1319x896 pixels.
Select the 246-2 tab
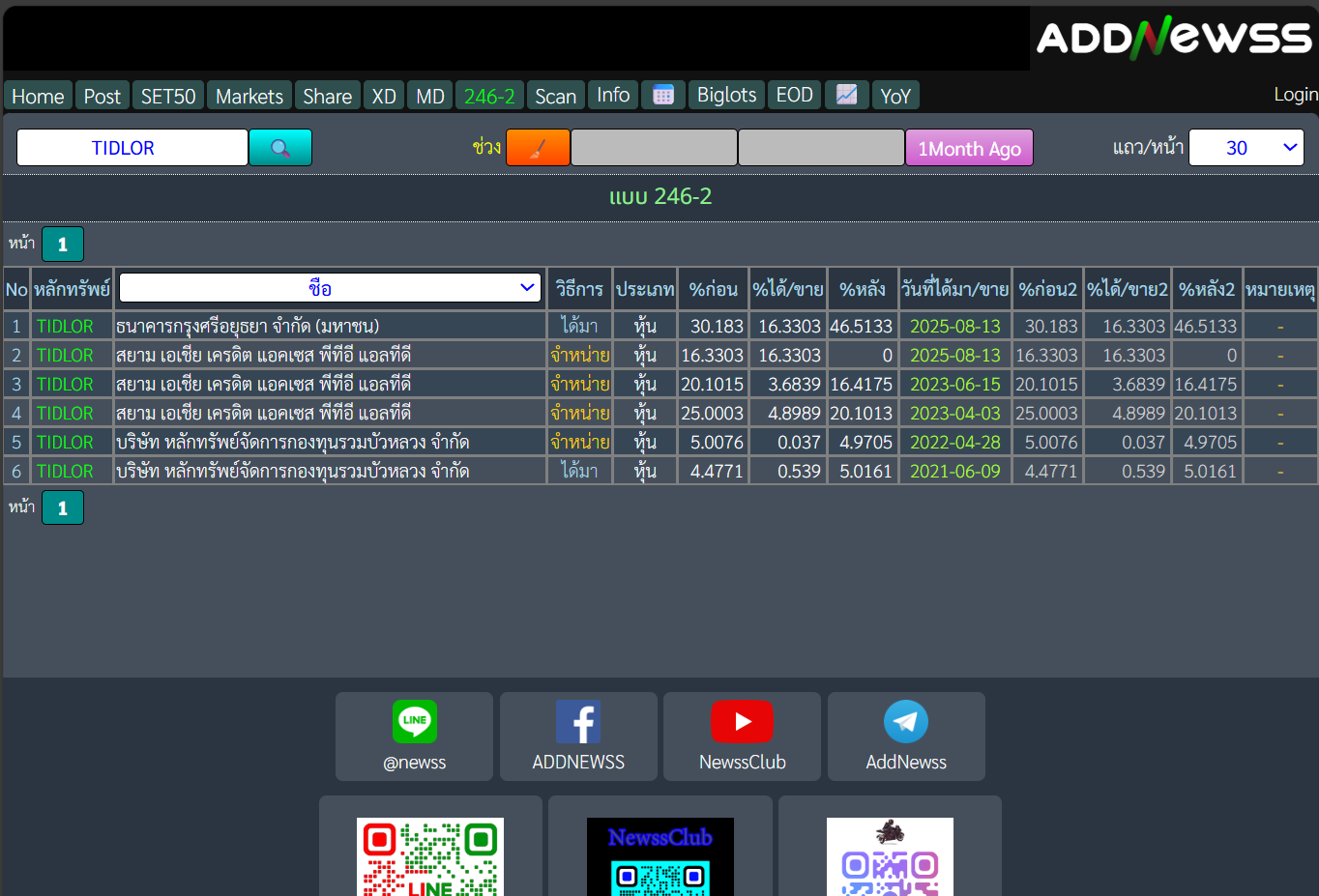(489, 96)
